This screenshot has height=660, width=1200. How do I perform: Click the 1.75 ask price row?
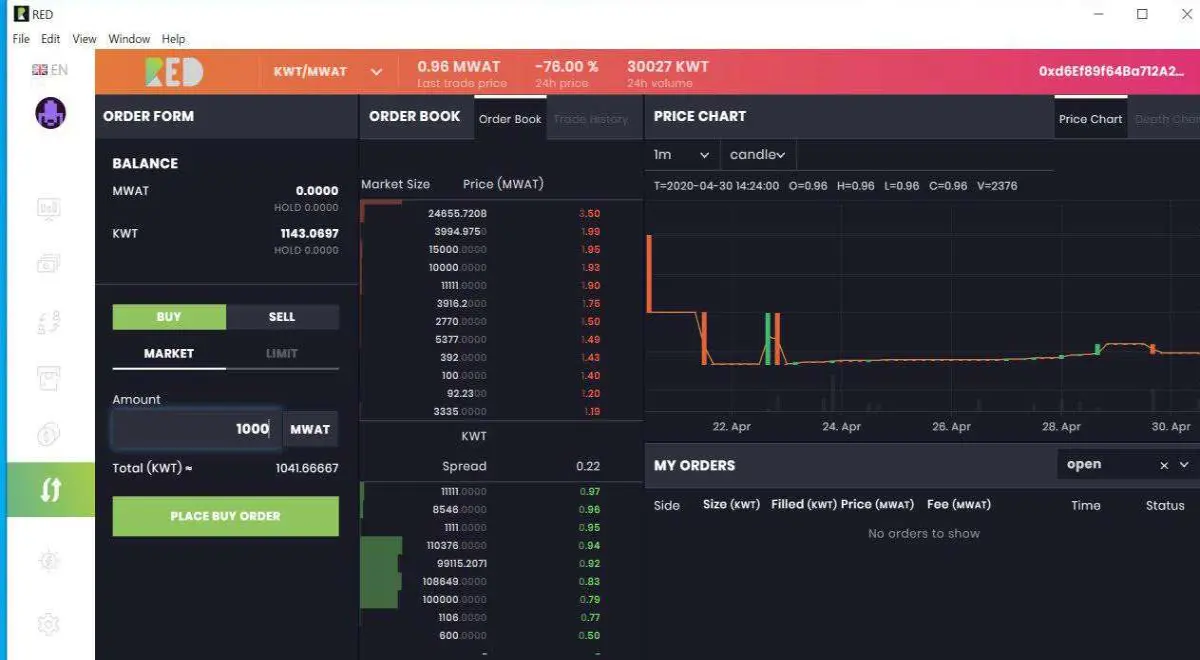tap(501, 303)
